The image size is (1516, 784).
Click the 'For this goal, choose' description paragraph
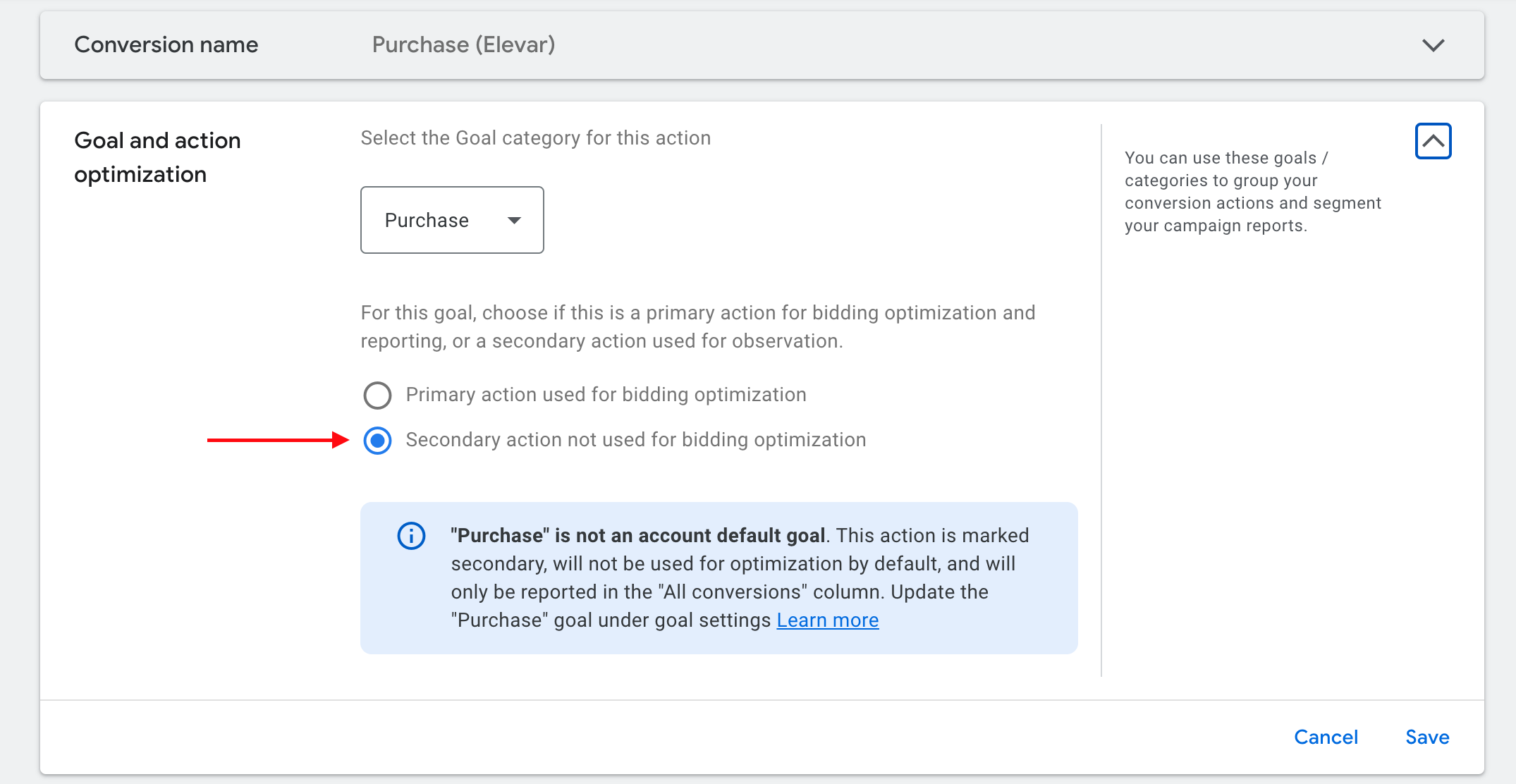pos(697,327)
